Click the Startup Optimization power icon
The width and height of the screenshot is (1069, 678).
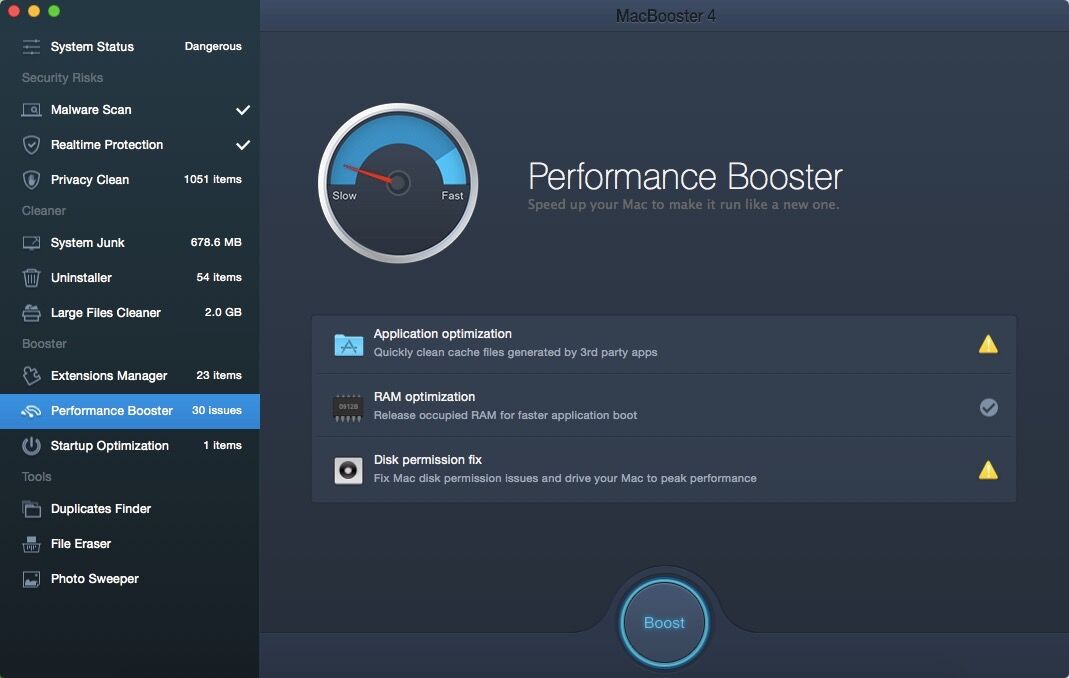pos(31,446)
